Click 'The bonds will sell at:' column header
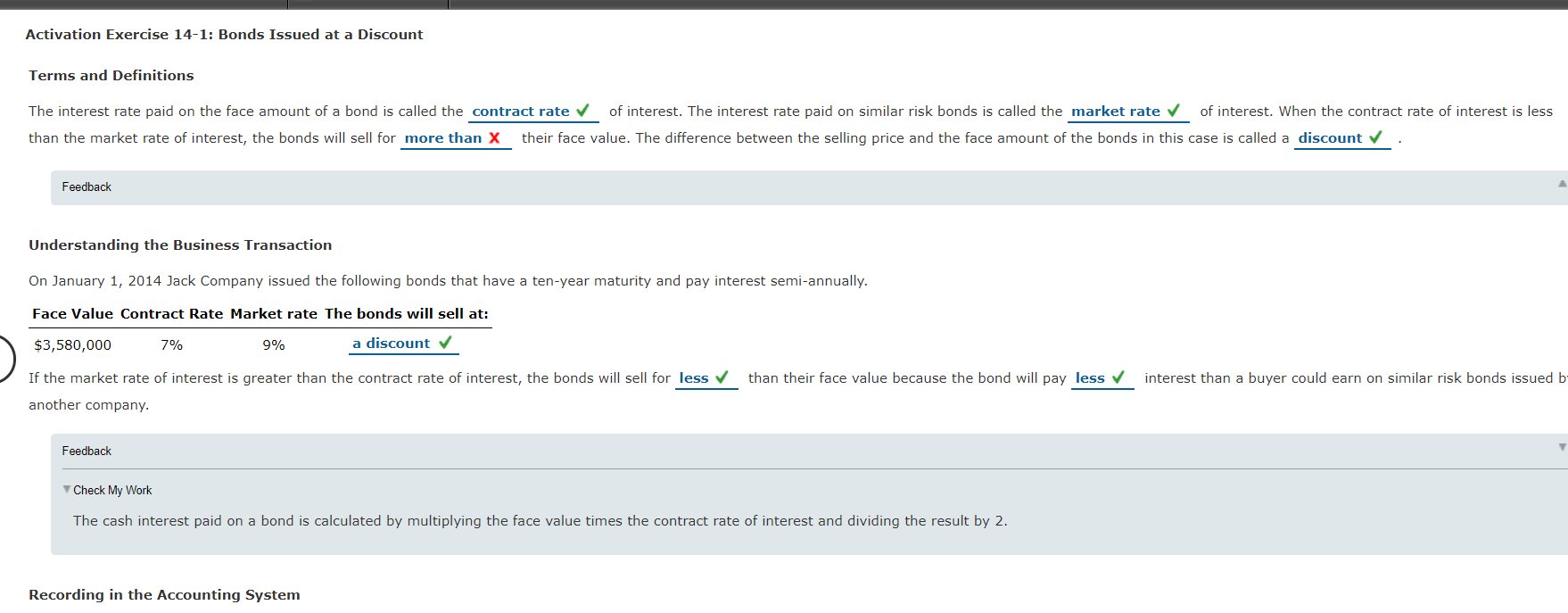Screen dimensions: 1568x613 click(407, 314)
